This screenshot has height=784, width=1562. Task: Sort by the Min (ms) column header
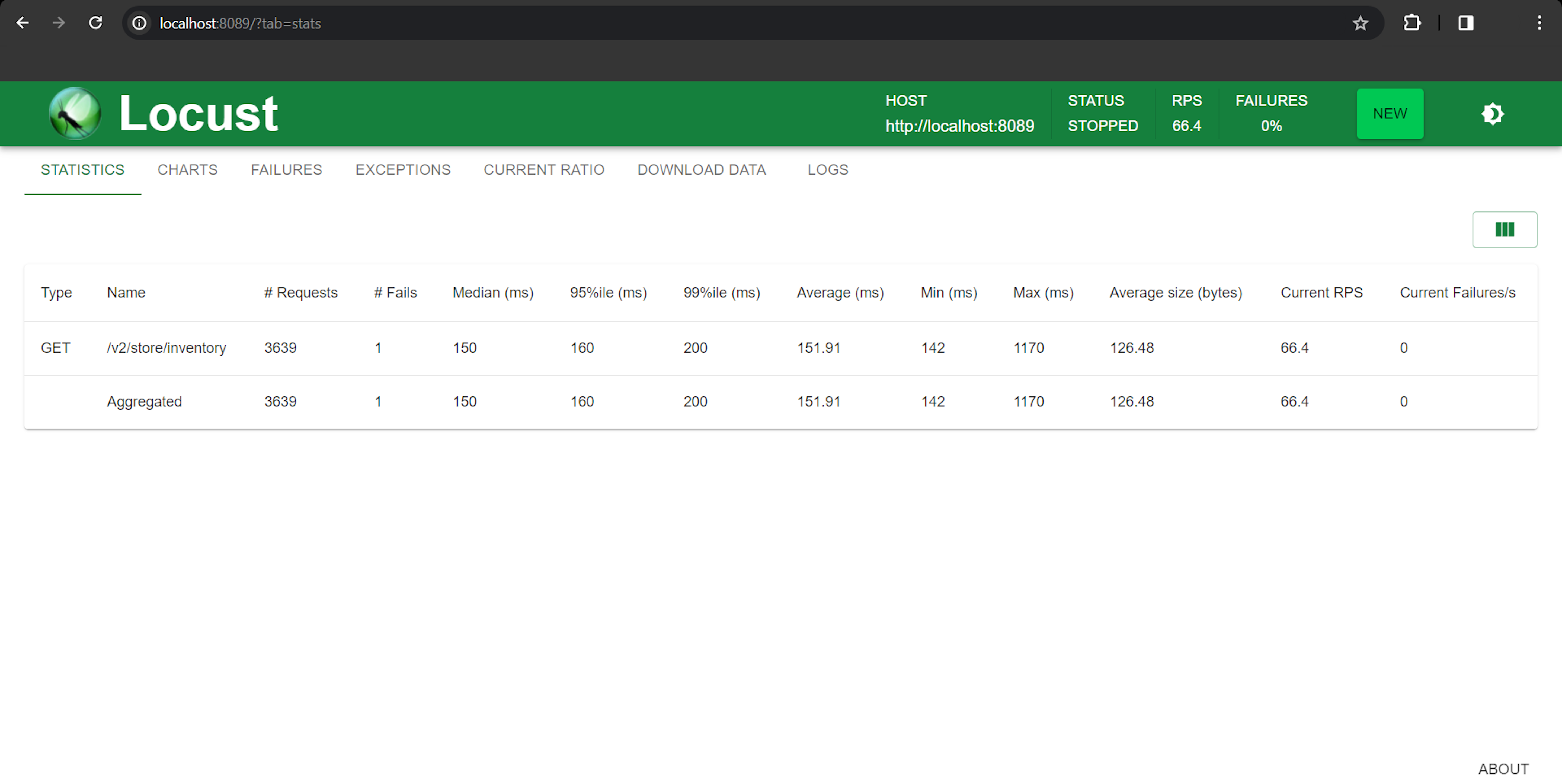point(949,292)
